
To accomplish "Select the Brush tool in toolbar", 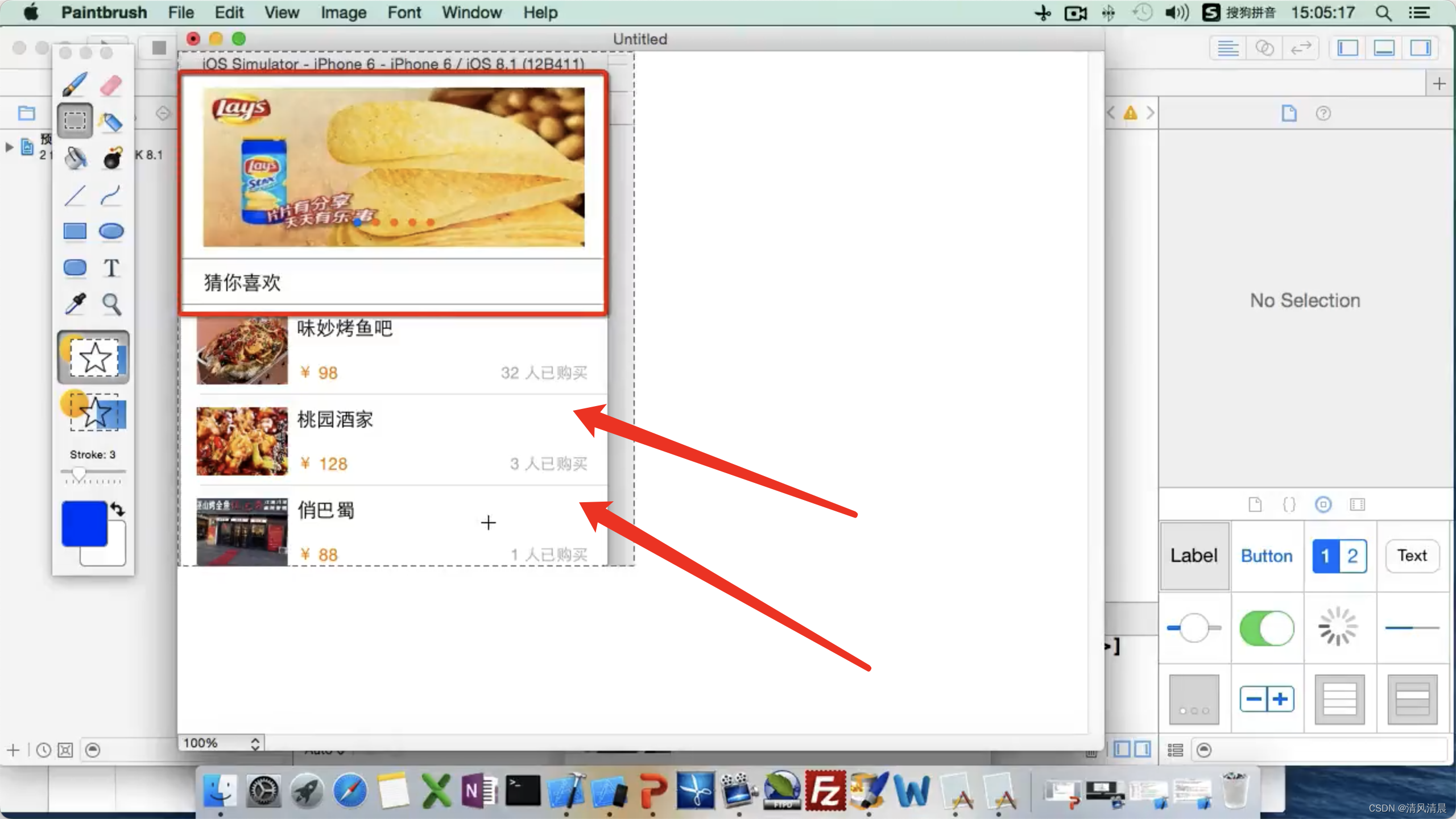I will coord(74,85).
